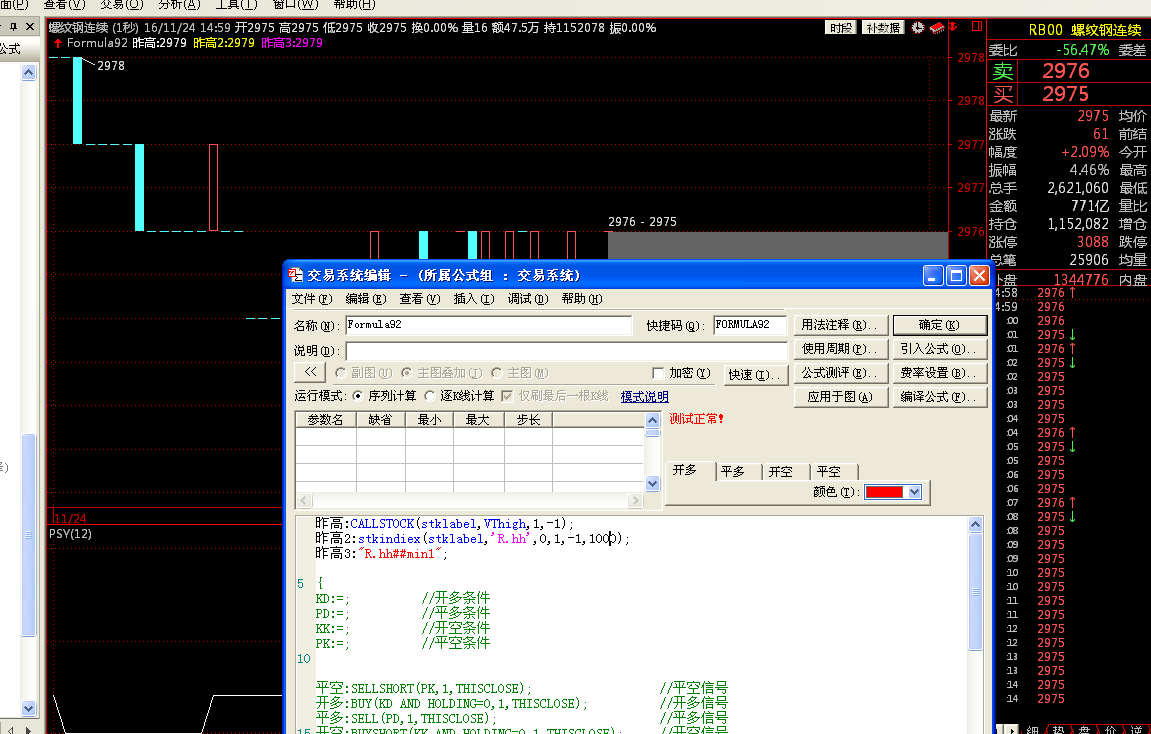The height and width of the screenshot is (734, 1151).
Task: Click the 说明 description field
Action: [566, 351]
